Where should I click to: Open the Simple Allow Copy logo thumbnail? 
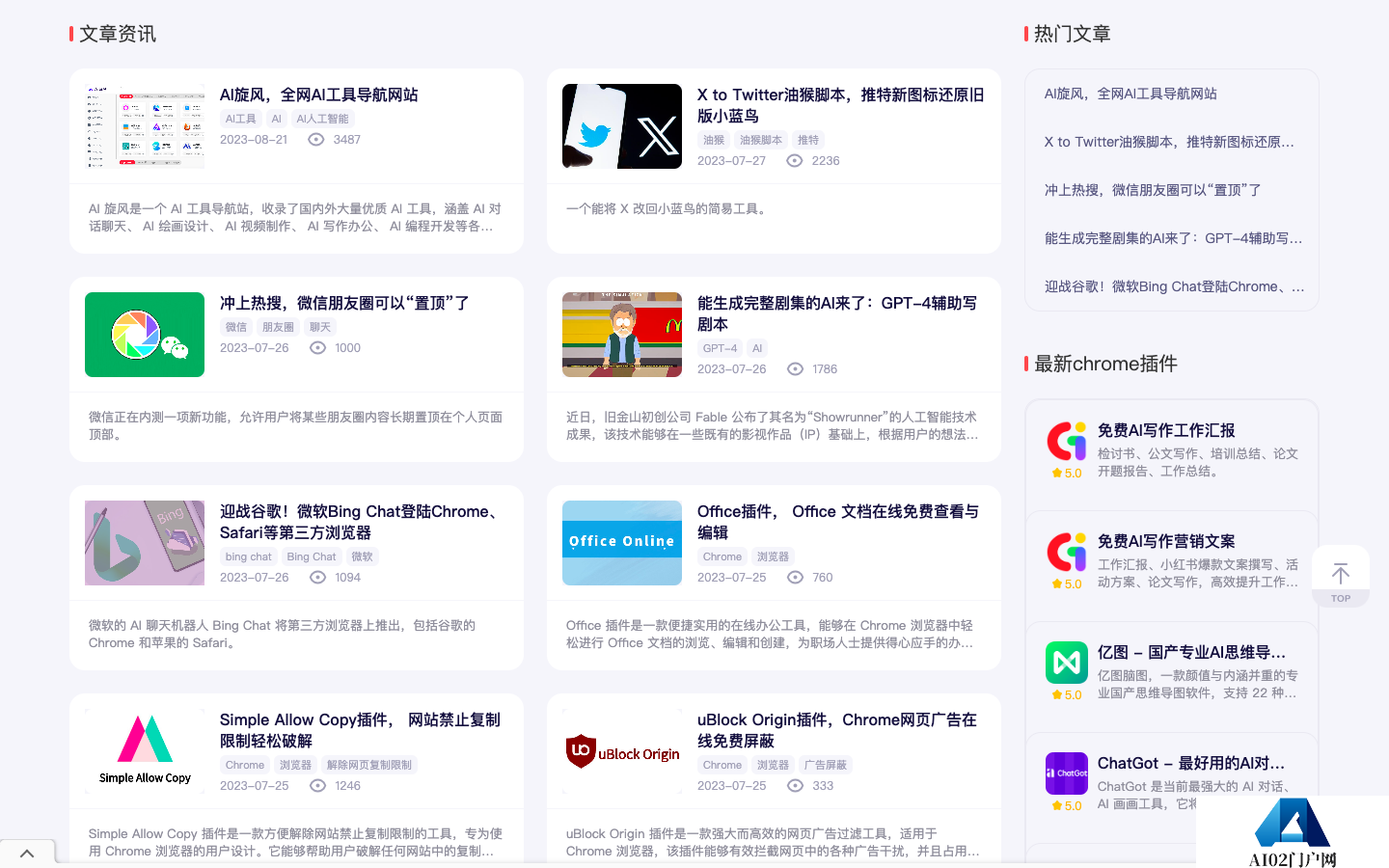click(145, 751)
